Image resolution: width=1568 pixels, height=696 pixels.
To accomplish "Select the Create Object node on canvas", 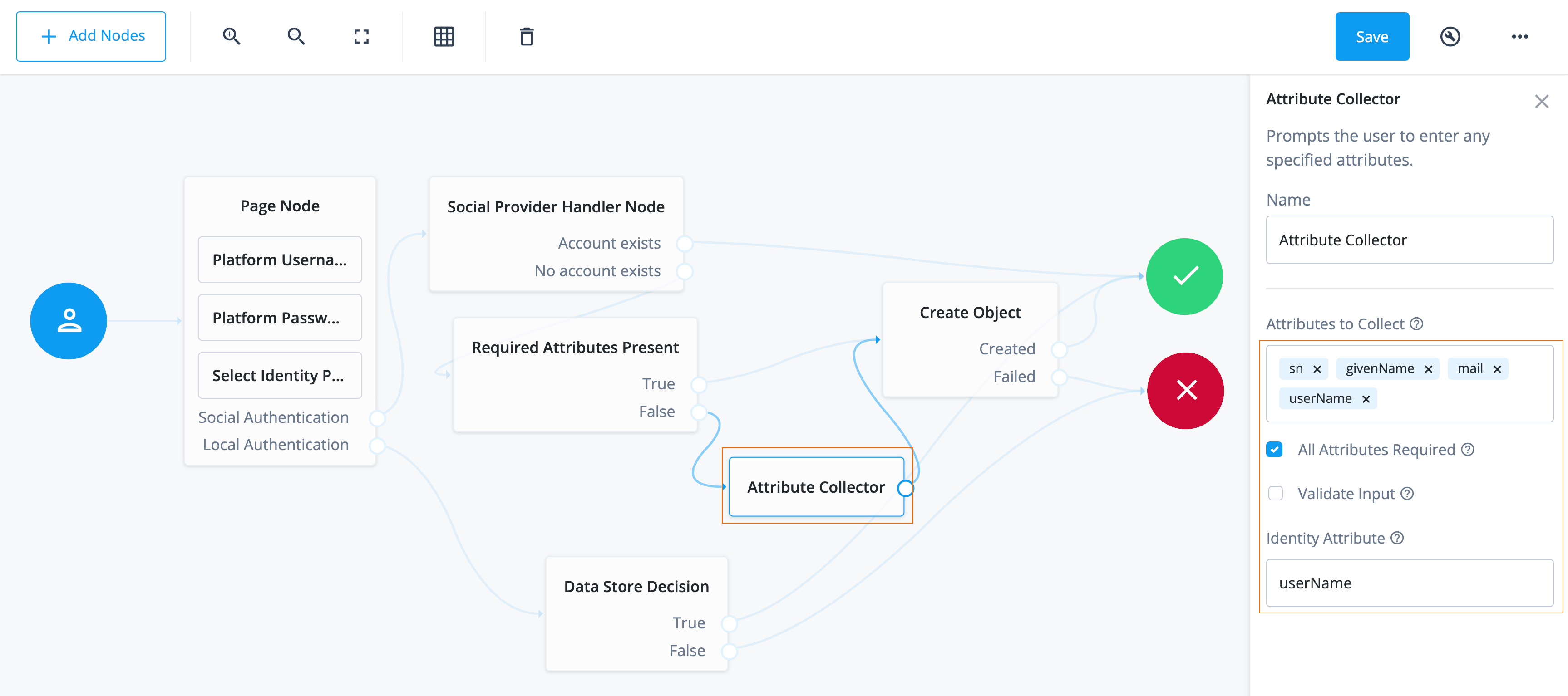I will 970,312.
